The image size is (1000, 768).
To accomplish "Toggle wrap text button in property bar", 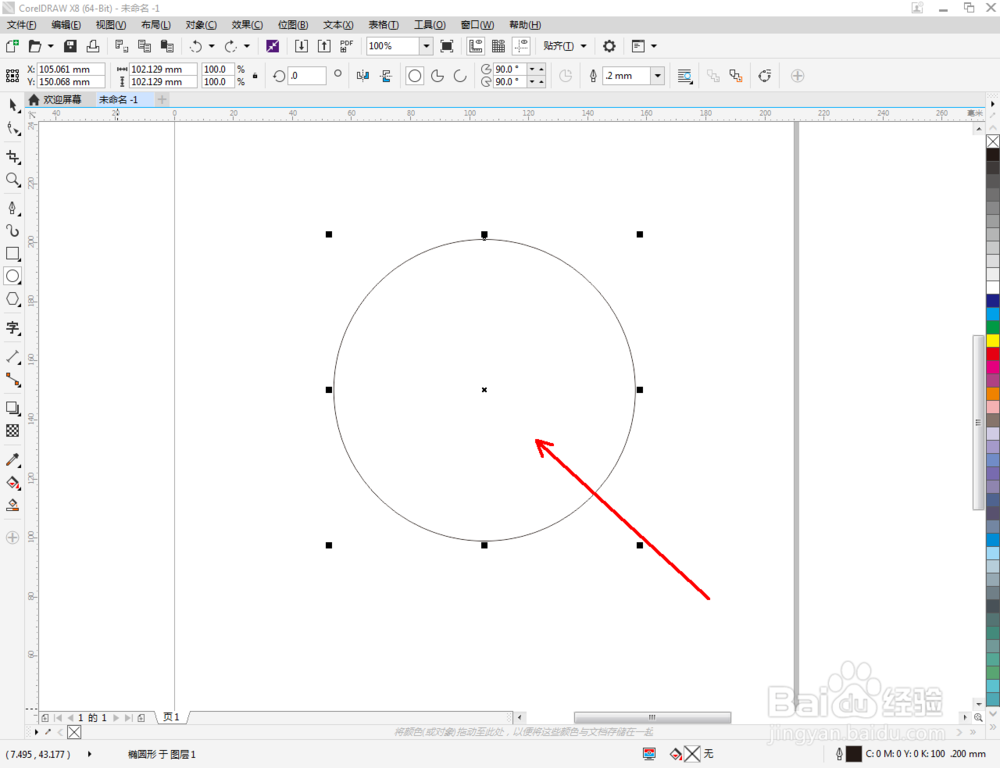I will click(685, 76).
